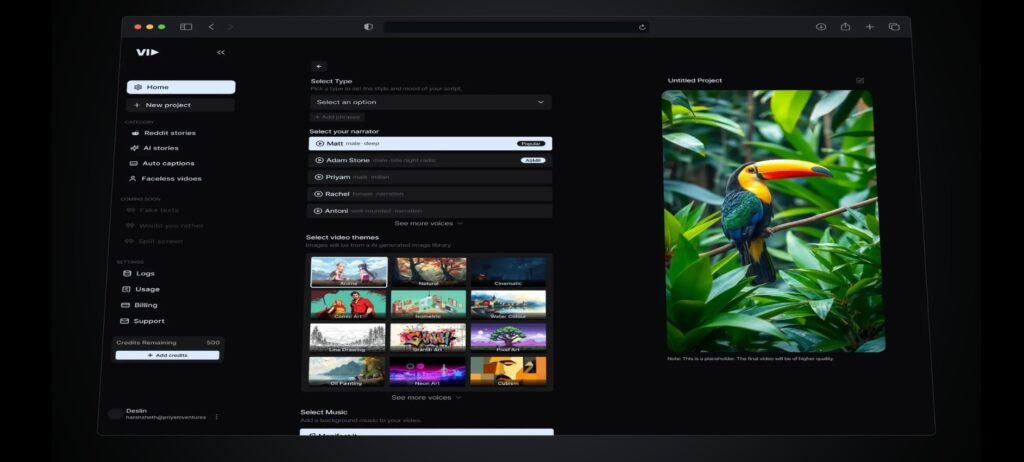The height and width of the screenshot is (462, 1024).
Task: Collapse the app sidebar with double-chevron icon
Action: click(221, 52)
